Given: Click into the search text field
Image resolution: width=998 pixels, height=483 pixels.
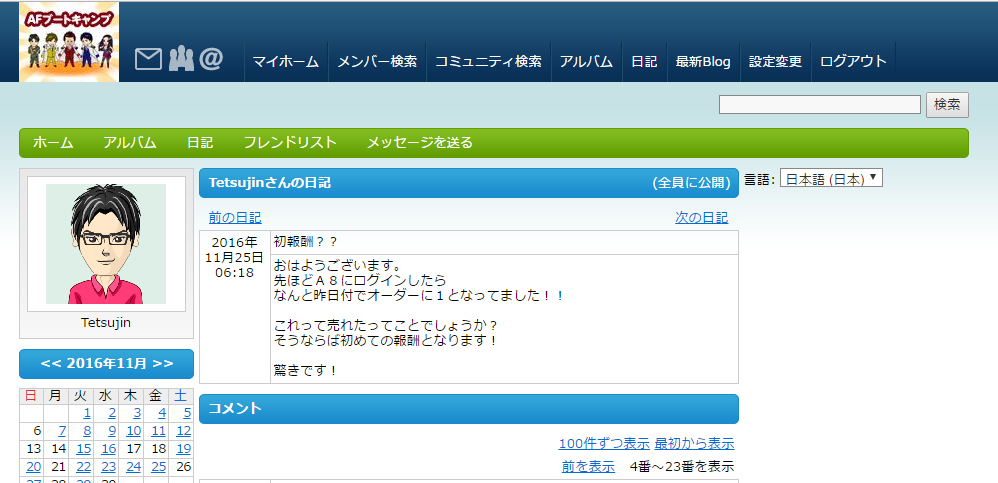Looking at the screenshot, I should point(819,105).
